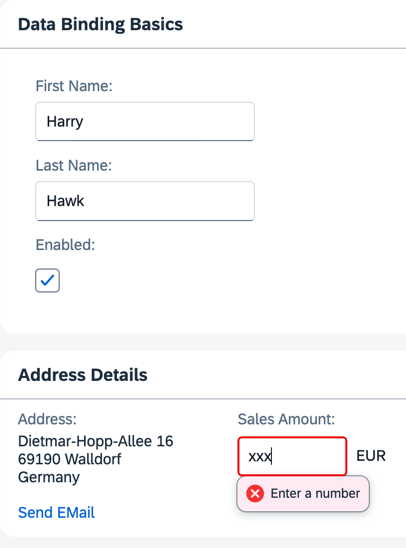Select the Germany address line
Image resolution: width=406 pixels, height=548 pixels.
tap(49, 477)
